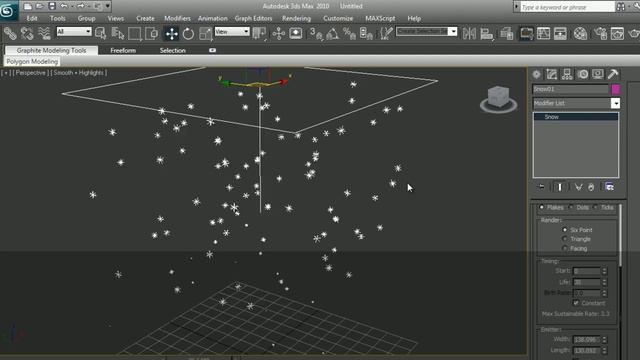Select the Six Point render option
The height and width of the screenshot is (360, 640).
565,230
